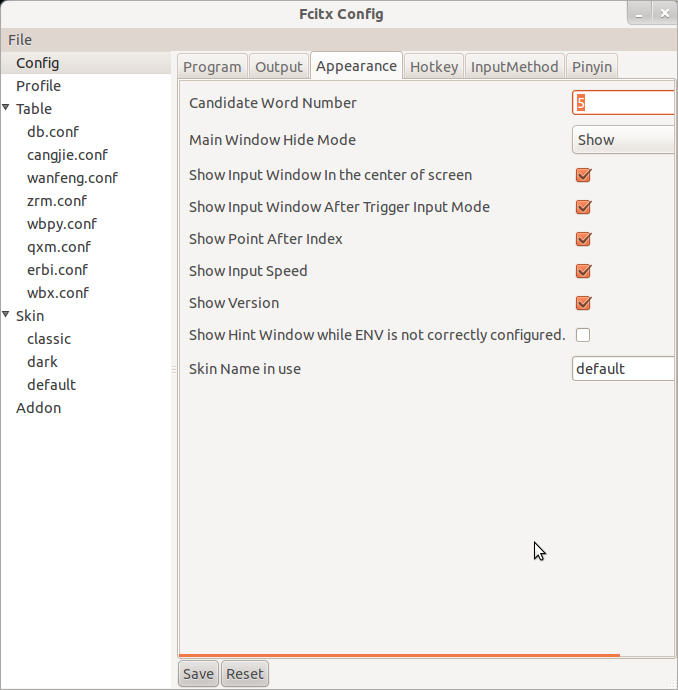Screen dimensions: 678x690
Task: Click the Save button
Action: click(198, 674)
